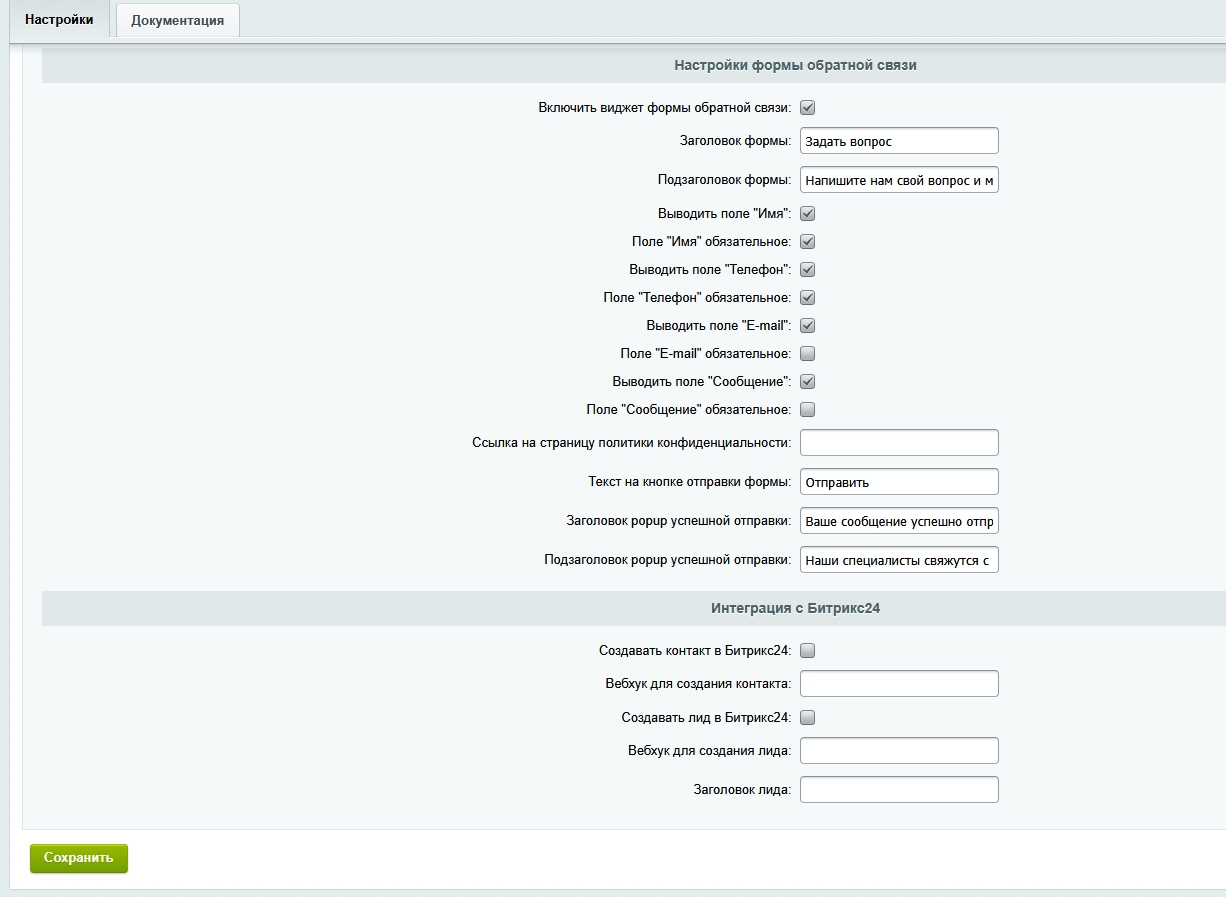Image resolution: width=1226 pixels, height=897 pixels.
Task: Click the Заголовок лида input field
Action: point(899,790)
